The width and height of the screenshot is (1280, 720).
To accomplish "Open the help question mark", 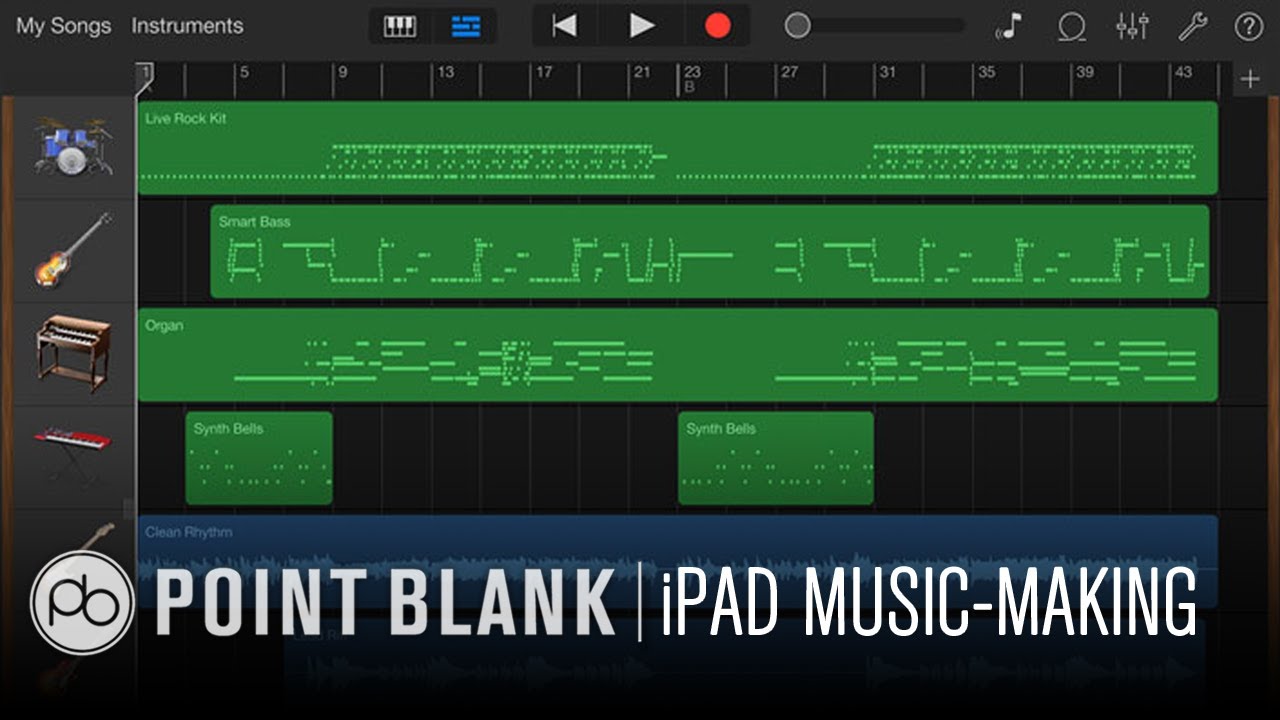I will click(x=1248, y=26).
